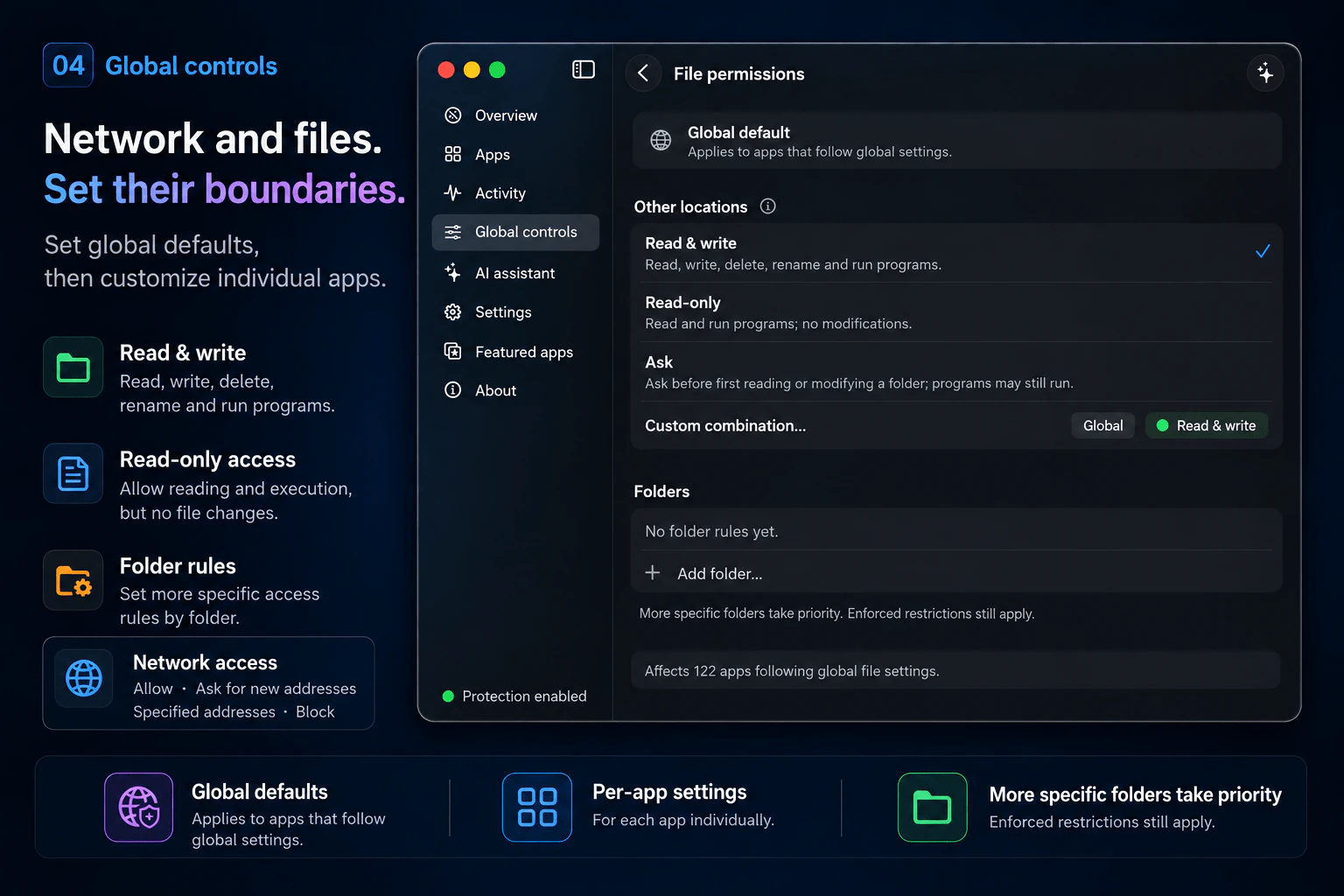Click the document icon beside Read-only access
The height and width of the screenshot is (896, 1344).
[x=73, y=473]
